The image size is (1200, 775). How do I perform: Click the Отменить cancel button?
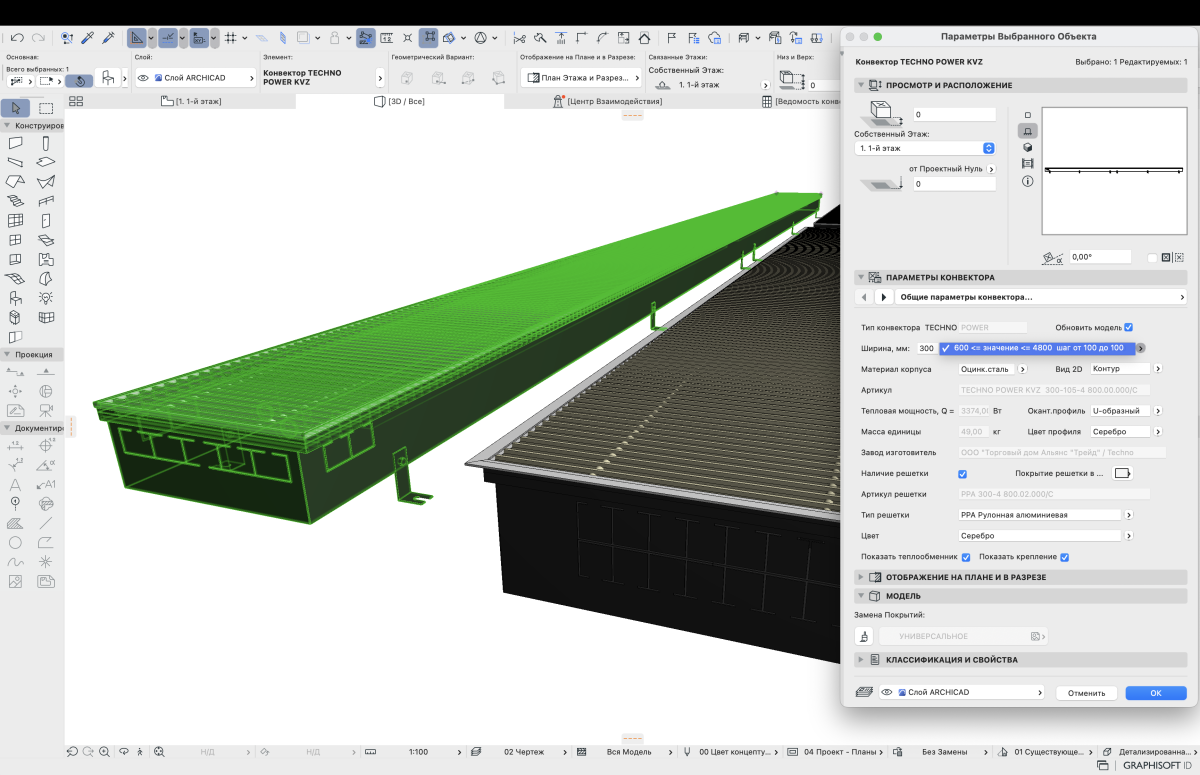tap(1085, 692)
